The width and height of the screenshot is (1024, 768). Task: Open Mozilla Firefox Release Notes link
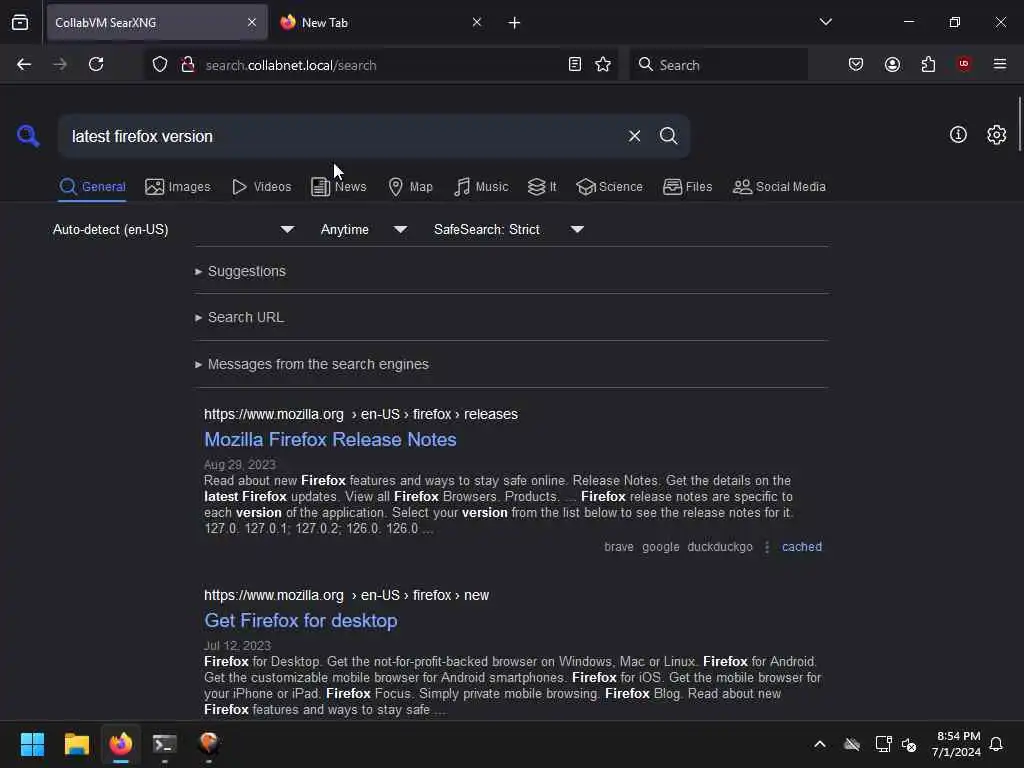pyautogui.click(x=330, y=440)
